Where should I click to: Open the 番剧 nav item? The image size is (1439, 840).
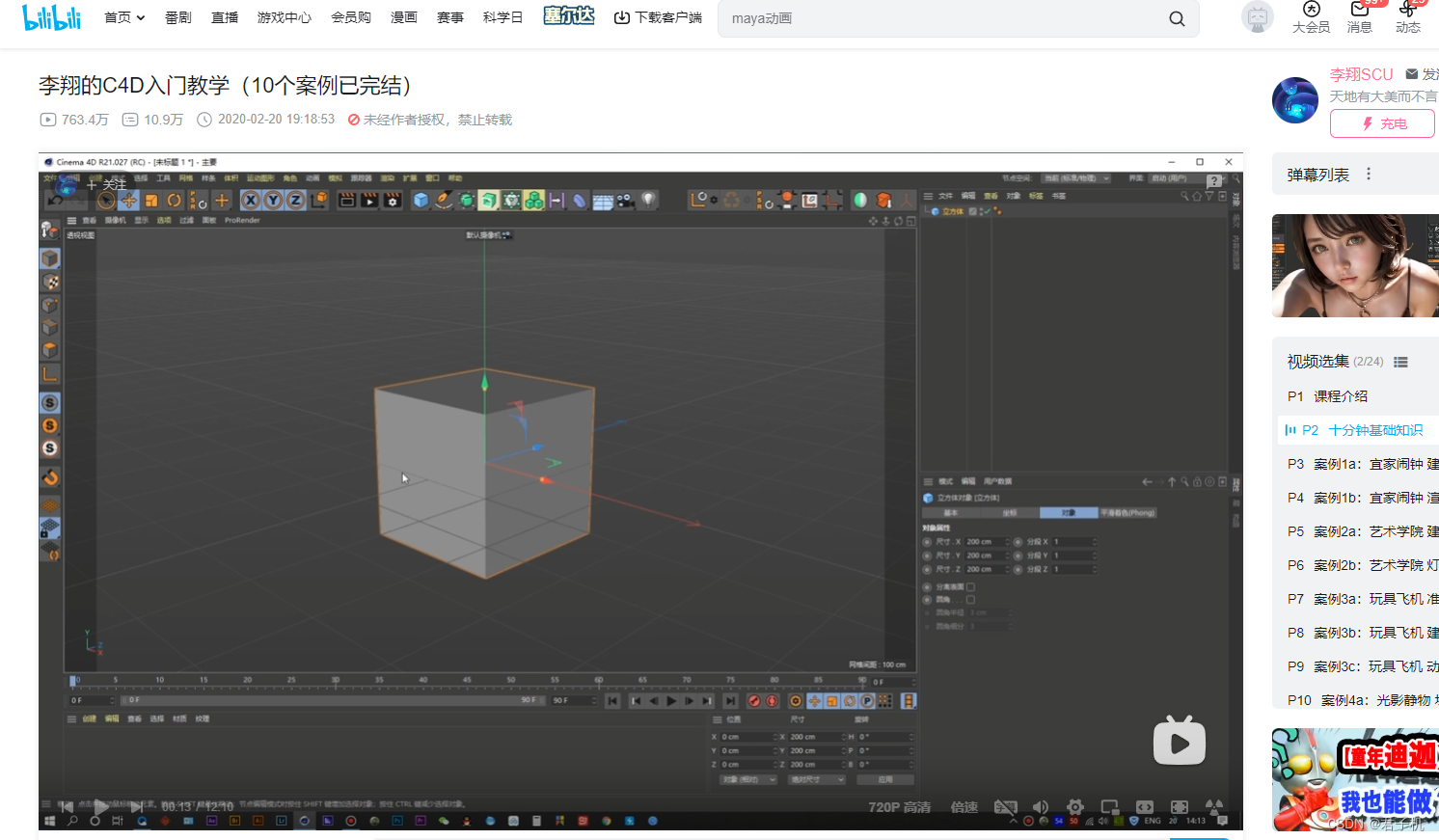178,17
